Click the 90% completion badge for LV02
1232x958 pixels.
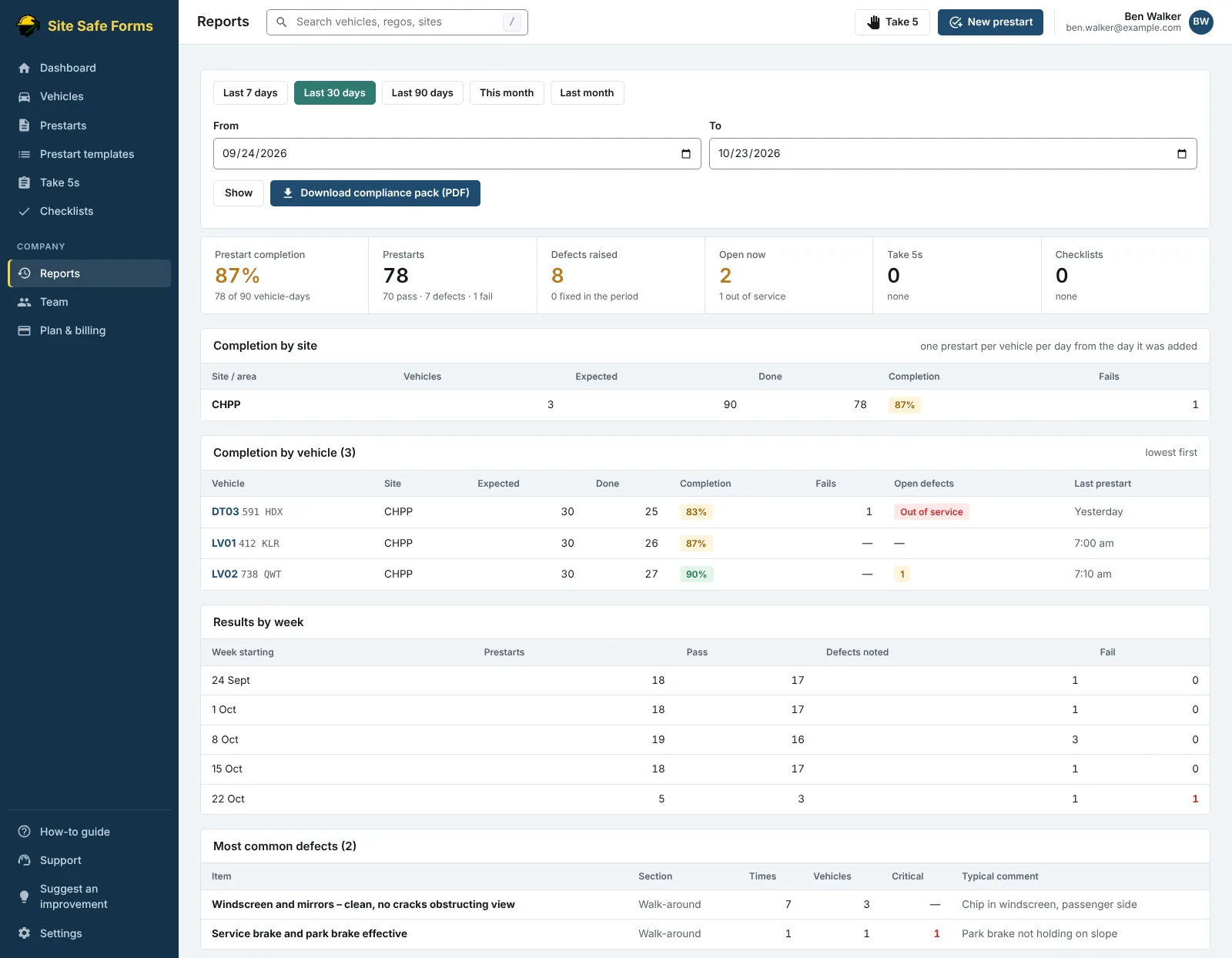[696, 574]
